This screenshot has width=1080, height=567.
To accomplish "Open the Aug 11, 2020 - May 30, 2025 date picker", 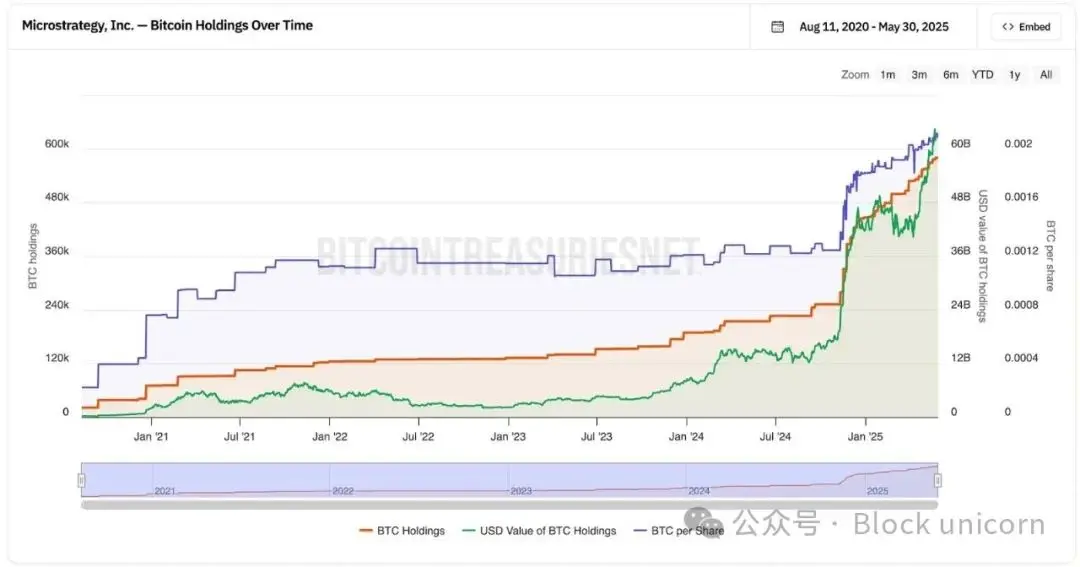I will pyautogui.click(x=873, y=27).
